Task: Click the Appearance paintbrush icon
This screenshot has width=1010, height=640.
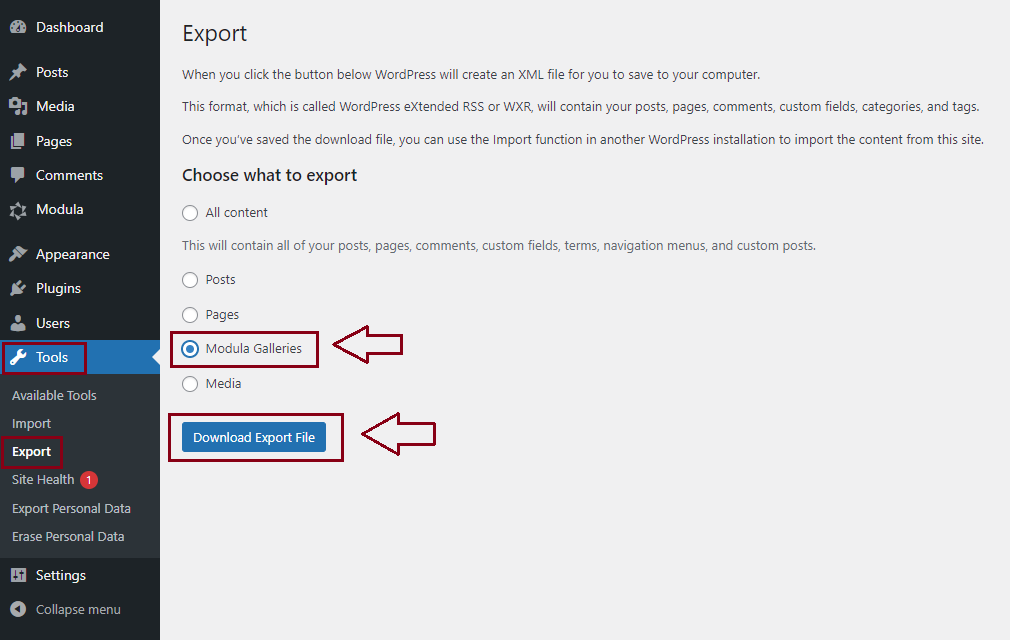Action: 18,254
